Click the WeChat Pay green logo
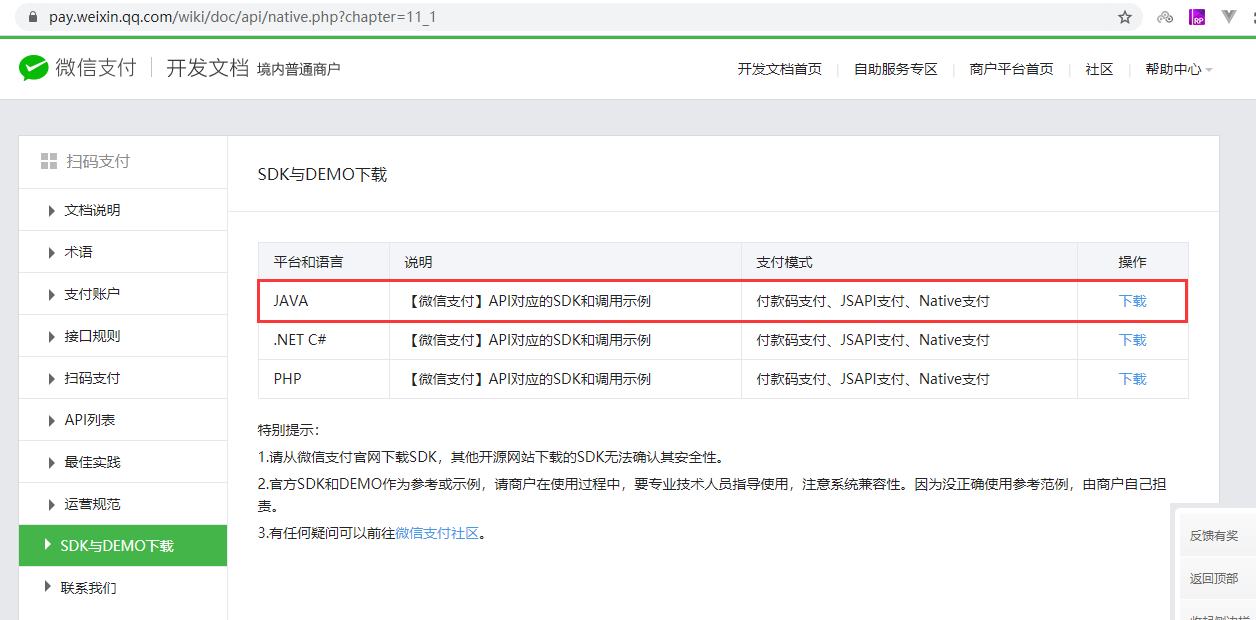This screenshot has width=1256, height=620. click(x=33, y=68)
